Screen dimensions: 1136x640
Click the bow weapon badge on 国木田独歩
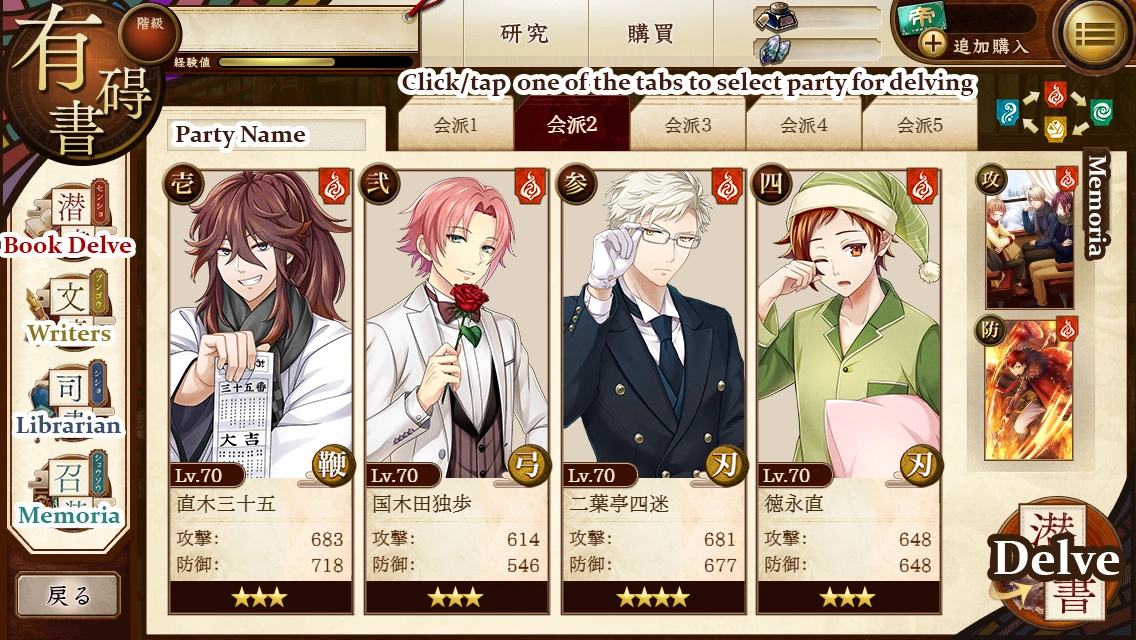pos(528,465)
